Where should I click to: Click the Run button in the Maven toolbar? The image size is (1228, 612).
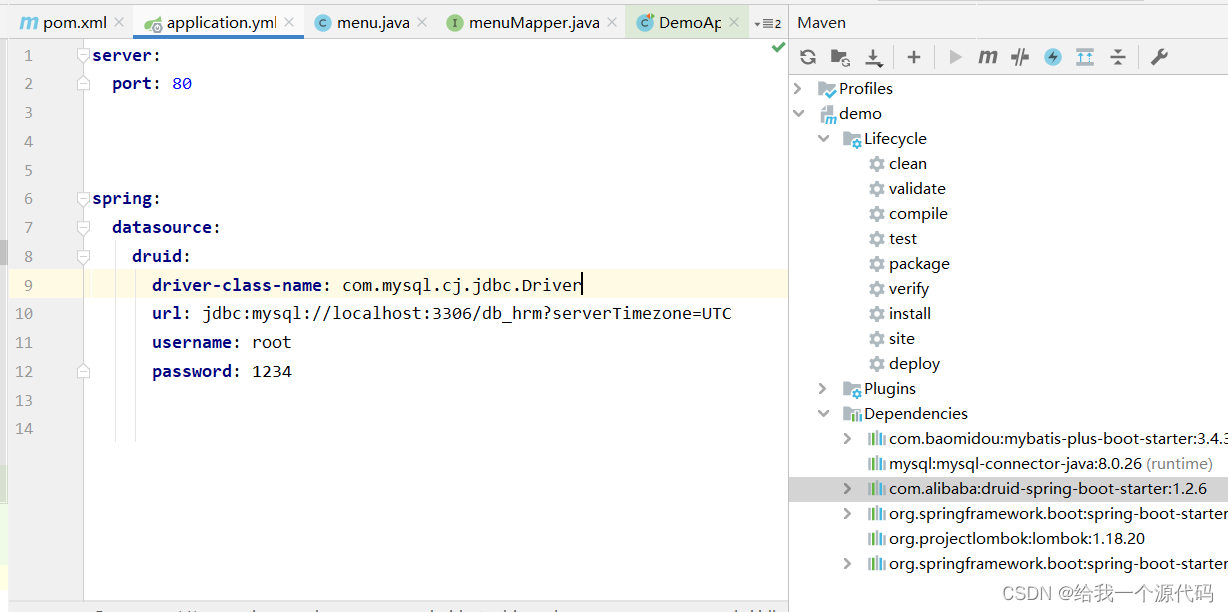(x=954, y=57)
